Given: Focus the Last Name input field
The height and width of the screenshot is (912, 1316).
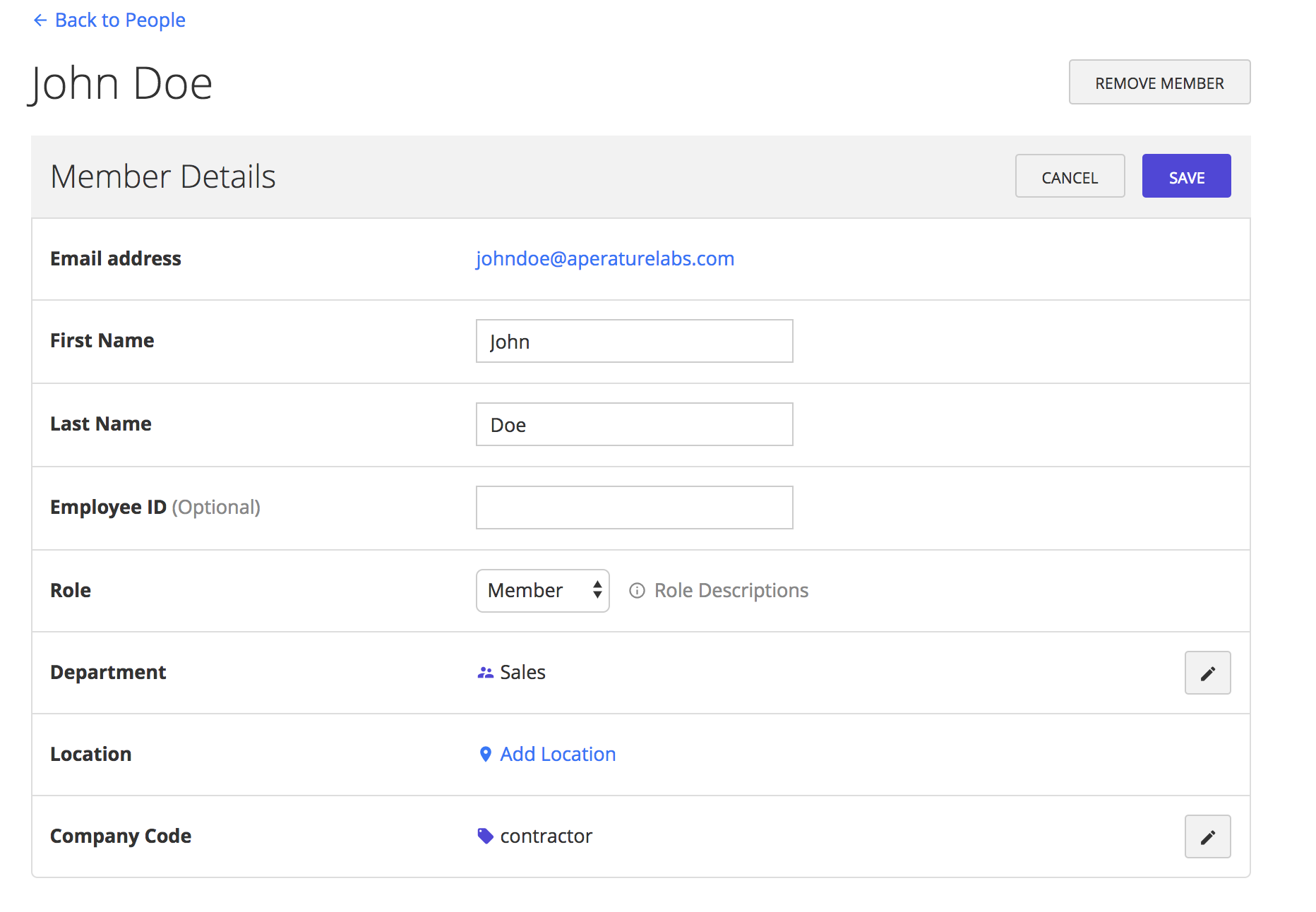Looking at the screenshot, I should coord(634,424).
